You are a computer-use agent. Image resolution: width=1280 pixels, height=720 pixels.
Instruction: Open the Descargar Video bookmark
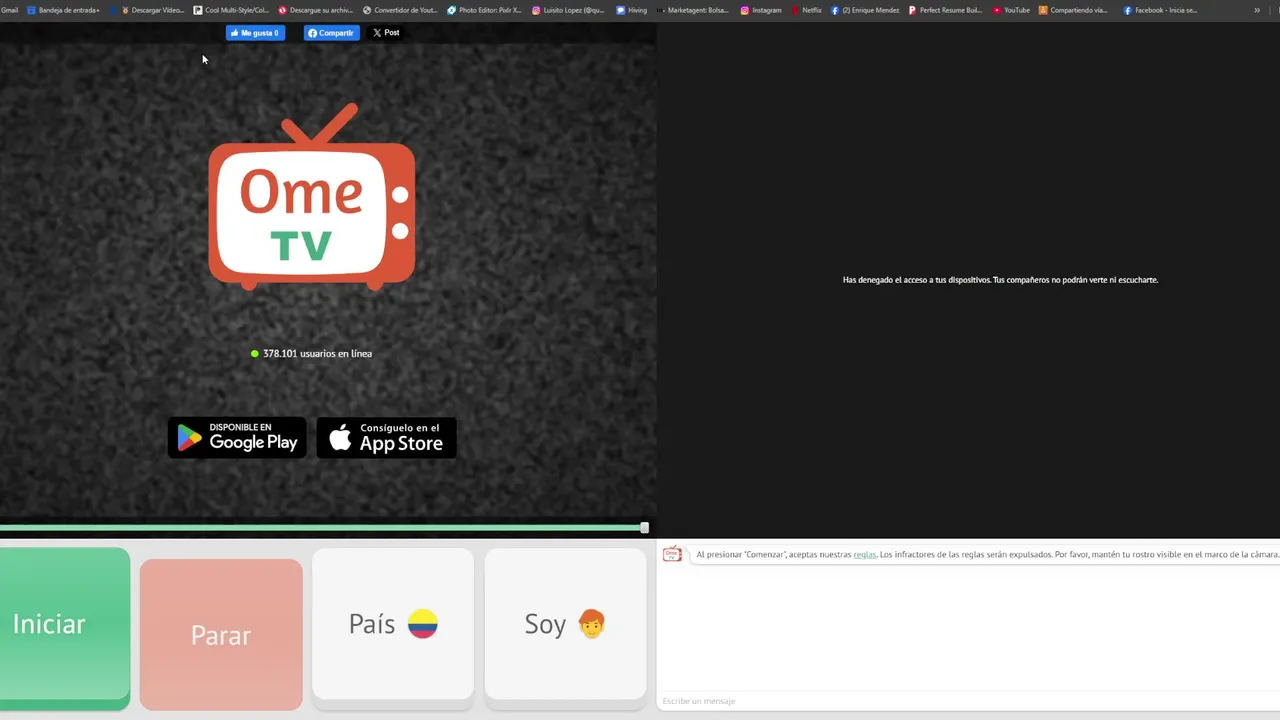153,10
